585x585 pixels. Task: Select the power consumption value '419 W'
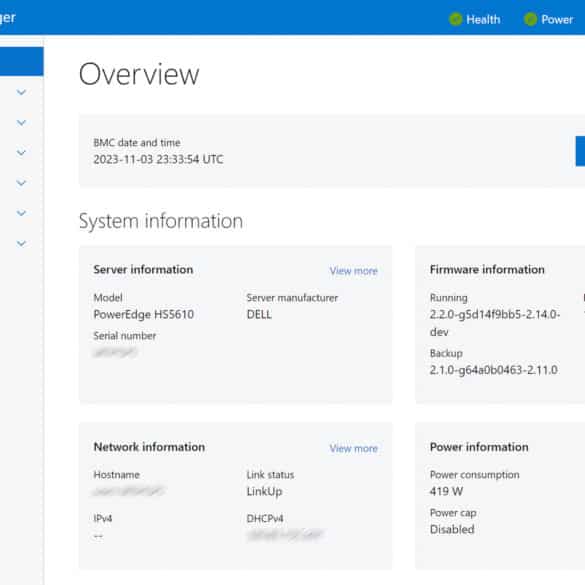446,491
